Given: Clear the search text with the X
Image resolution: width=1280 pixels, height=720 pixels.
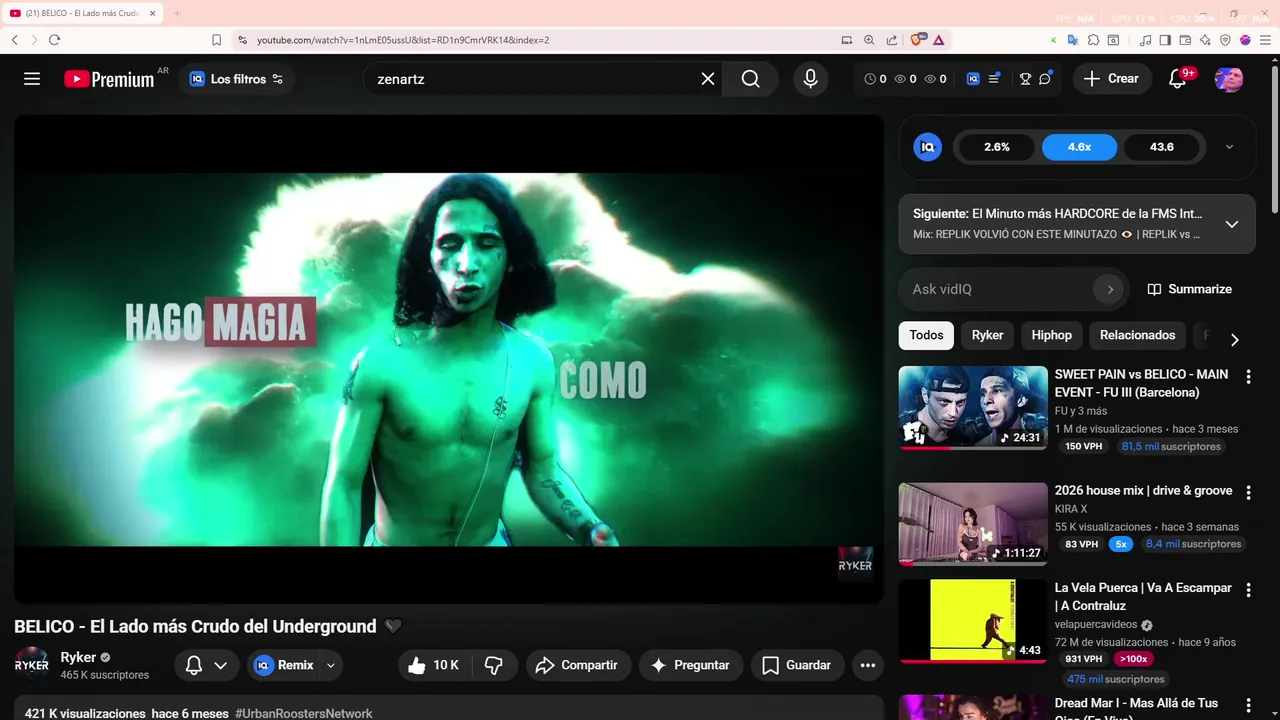Looking at the screenshot, I should 708,79.
